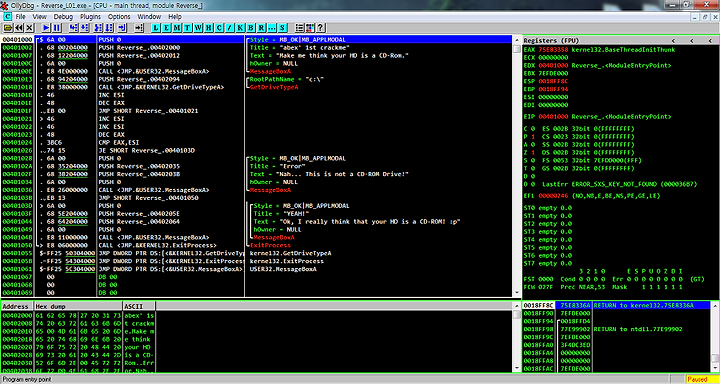720x384 pixels.
Task: Select the CALL GetDriveTypeA line at 00401018
Action: [256, 87]
